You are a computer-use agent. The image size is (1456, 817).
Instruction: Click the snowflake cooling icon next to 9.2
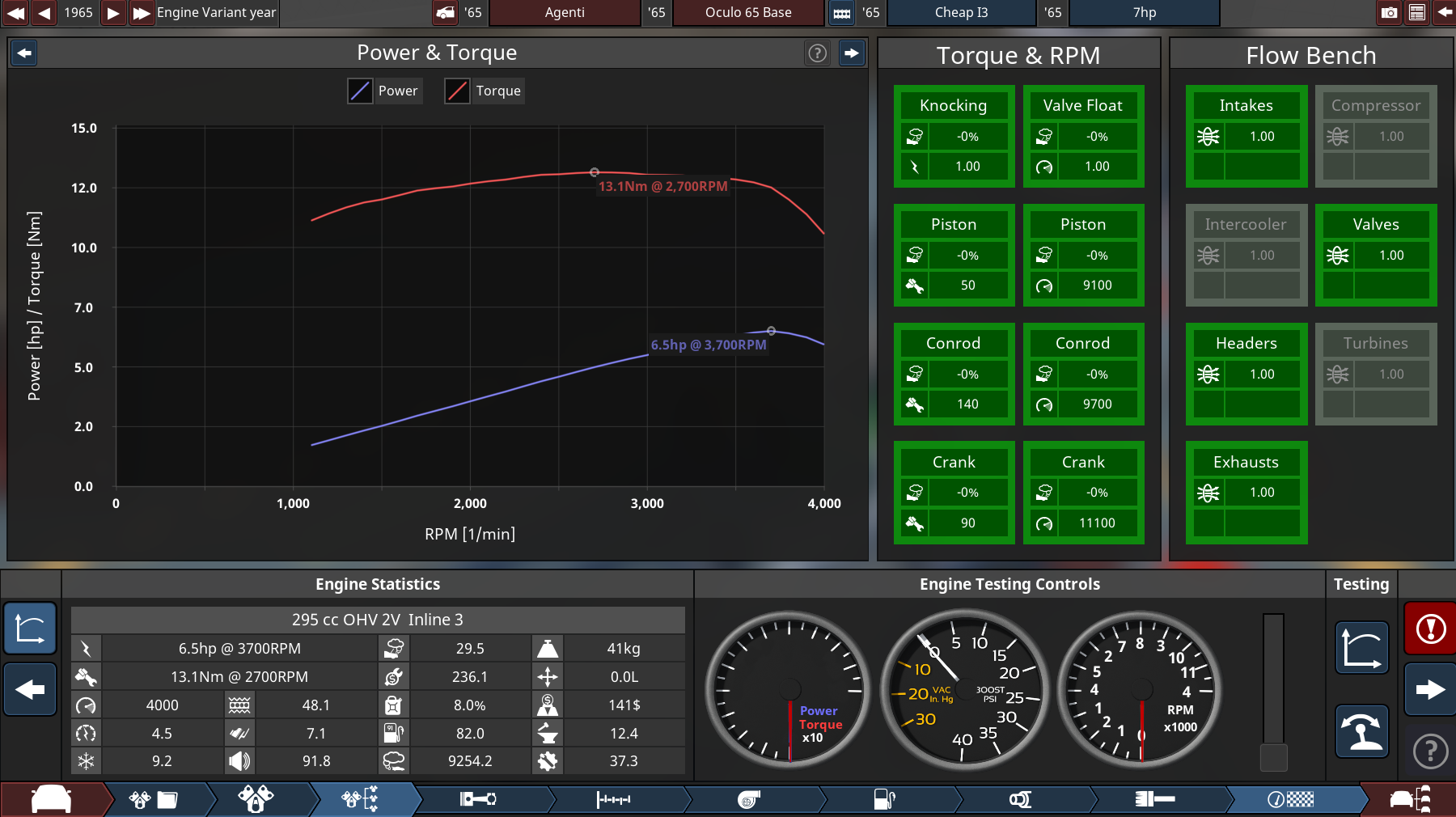point(86,760)
